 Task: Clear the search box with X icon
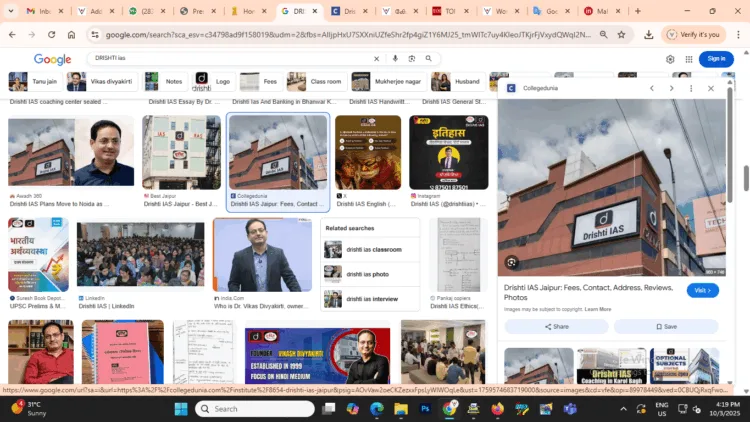tap(376, 59)
